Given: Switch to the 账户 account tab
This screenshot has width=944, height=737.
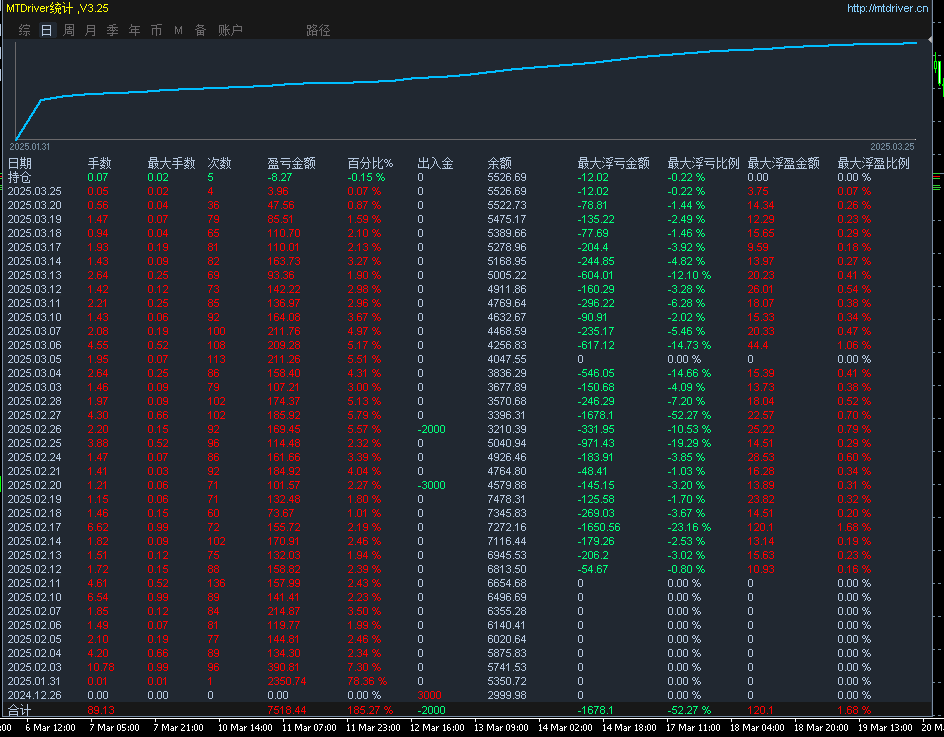Looking at the screenshot, I should point(230,30).
